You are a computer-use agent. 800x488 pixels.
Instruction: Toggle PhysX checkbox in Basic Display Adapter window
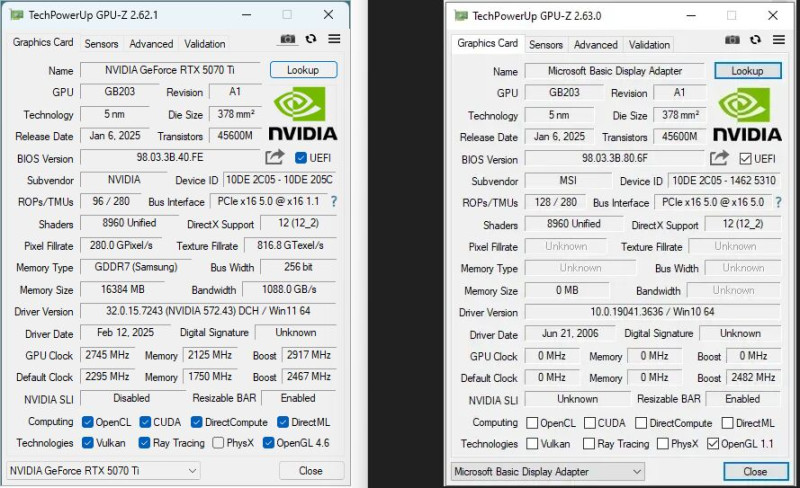(x=663, y=444)
